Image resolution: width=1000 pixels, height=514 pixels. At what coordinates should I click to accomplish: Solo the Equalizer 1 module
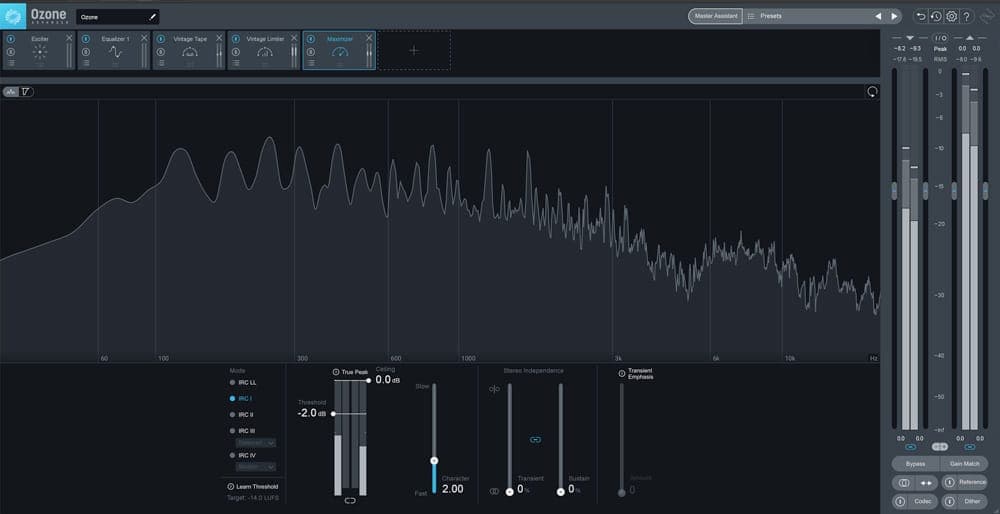point(85,52)
